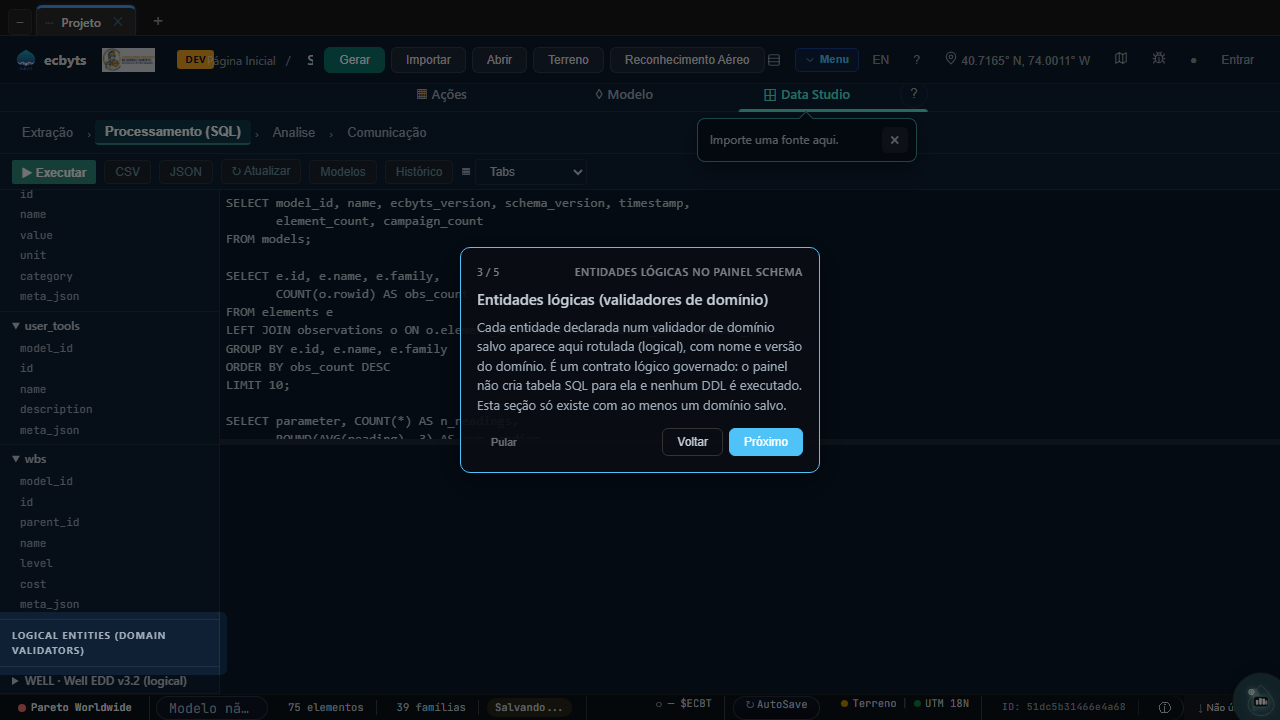Click the small dot indicator before Entrar
The width and height of the screenshot is (1280, 720).
[1193, 61]
